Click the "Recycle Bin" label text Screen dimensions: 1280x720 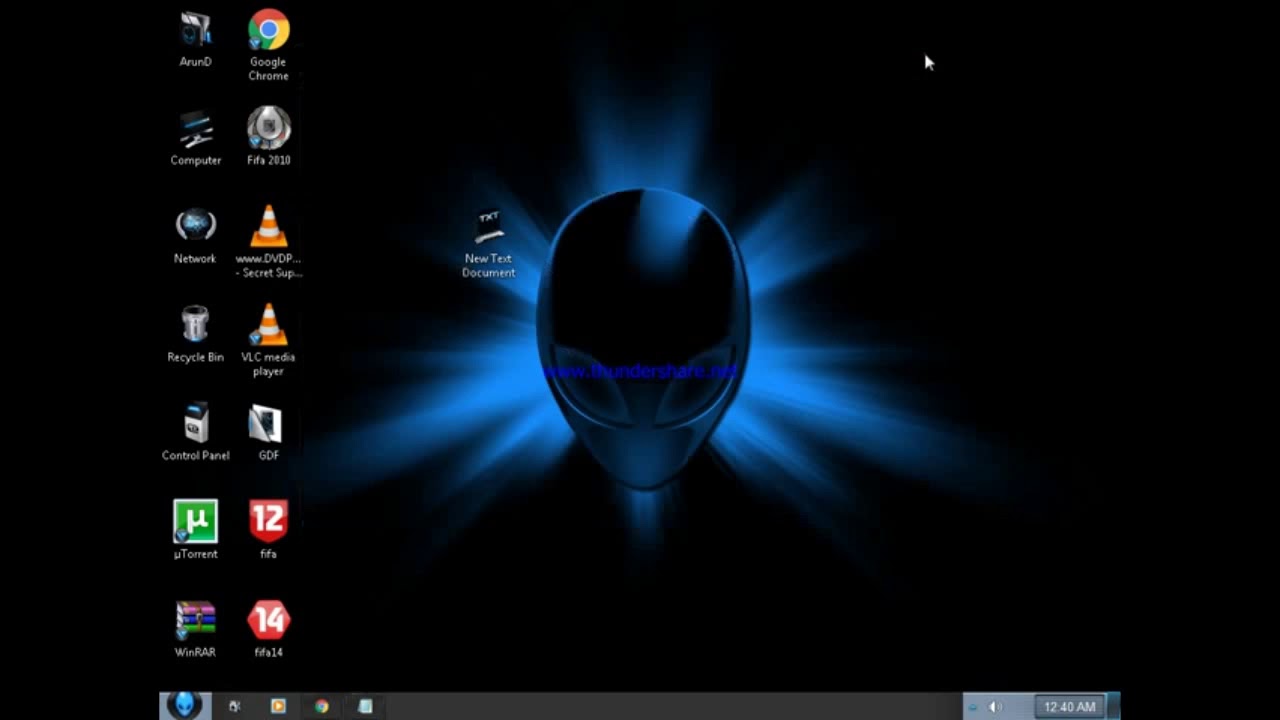195,357
